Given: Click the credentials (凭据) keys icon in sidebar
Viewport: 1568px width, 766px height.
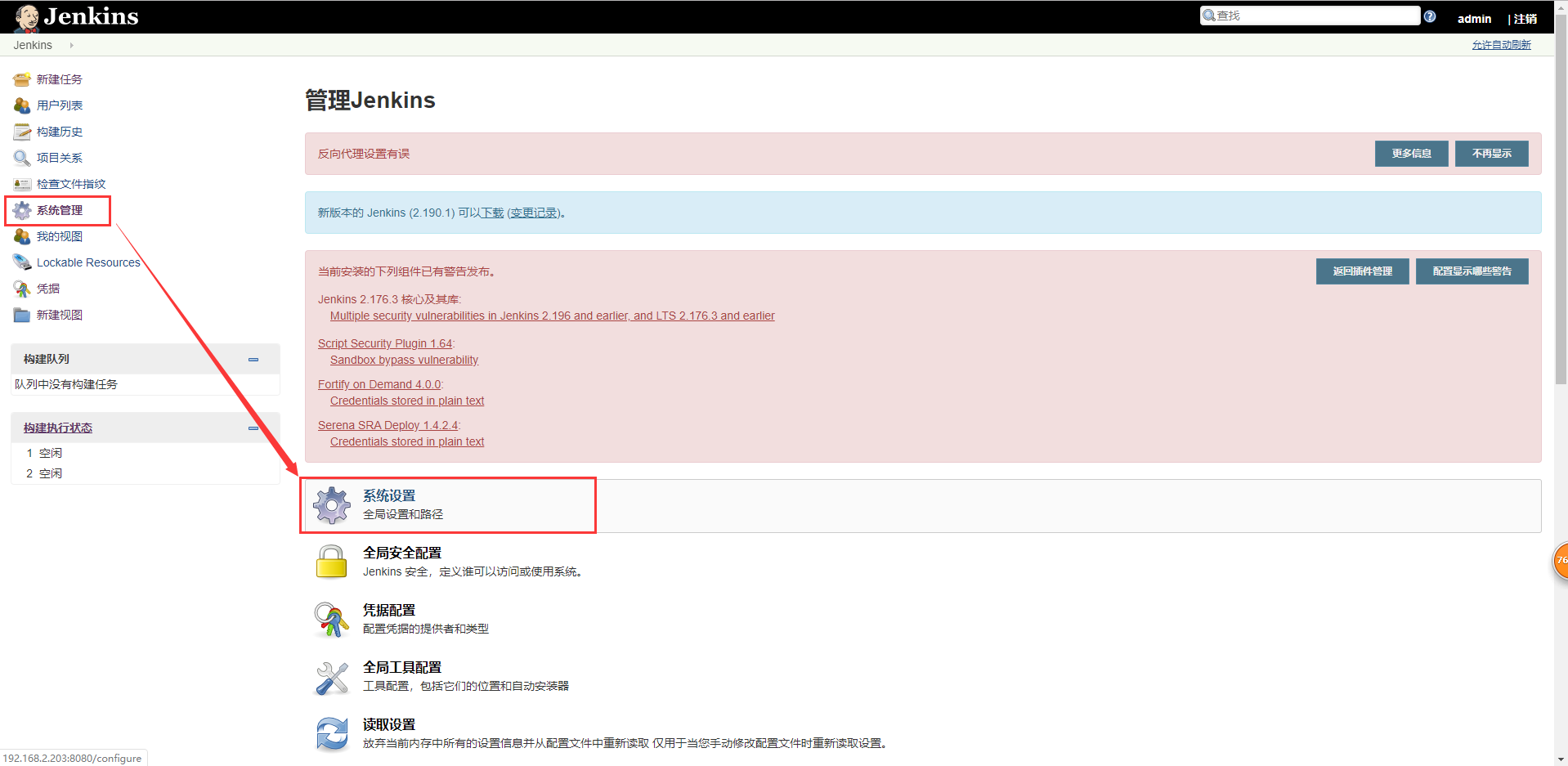Looking at the screenshot, I should point(22,289).
